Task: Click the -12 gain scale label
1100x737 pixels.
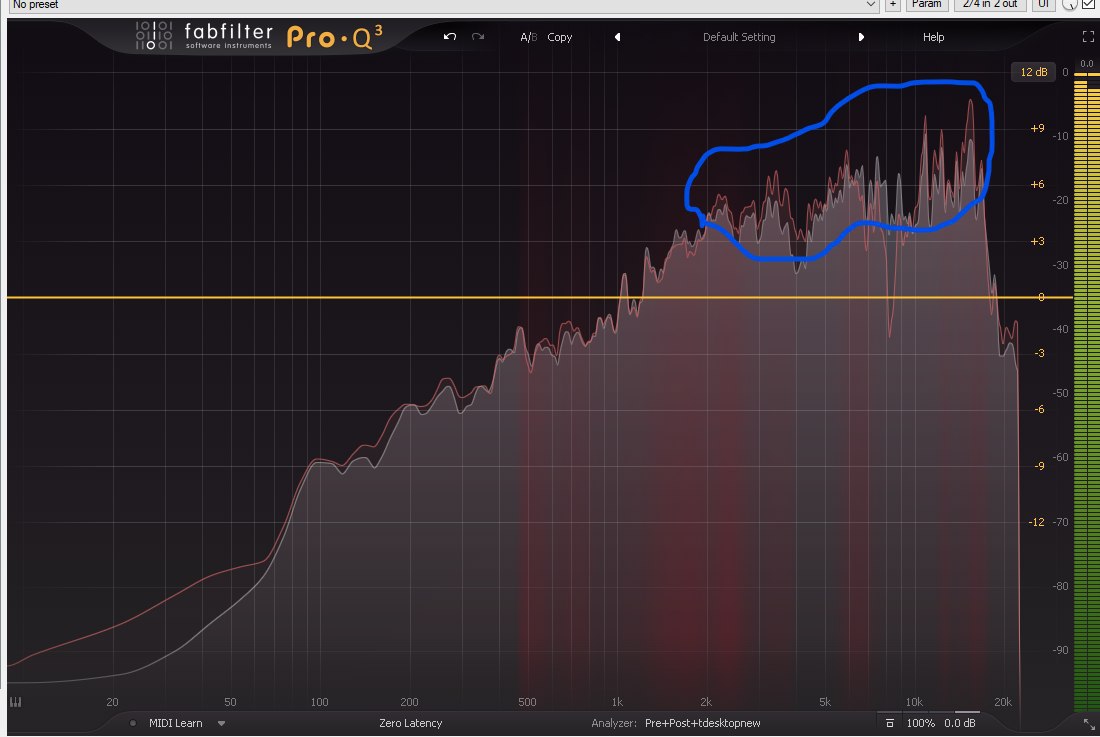Action: 1036,522
